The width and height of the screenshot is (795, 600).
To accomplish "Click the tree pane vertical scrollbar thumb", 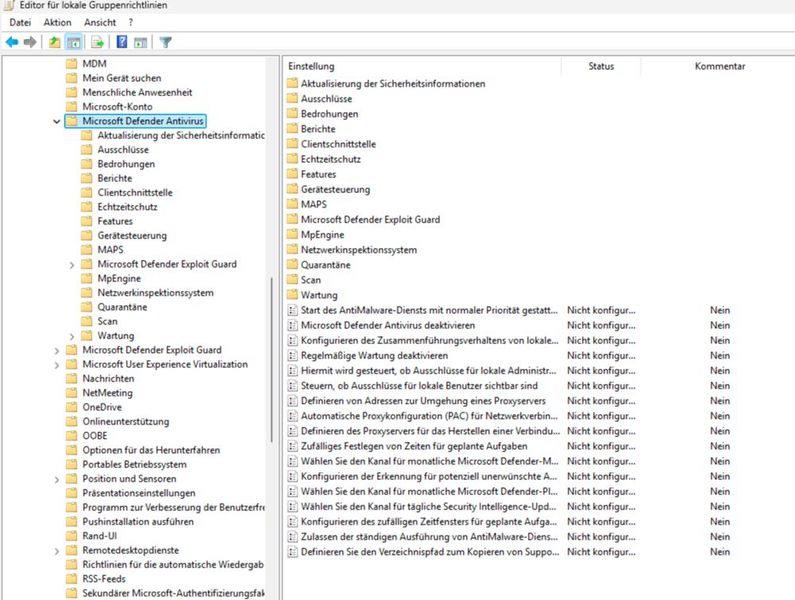I will click(x=272, y=359).
